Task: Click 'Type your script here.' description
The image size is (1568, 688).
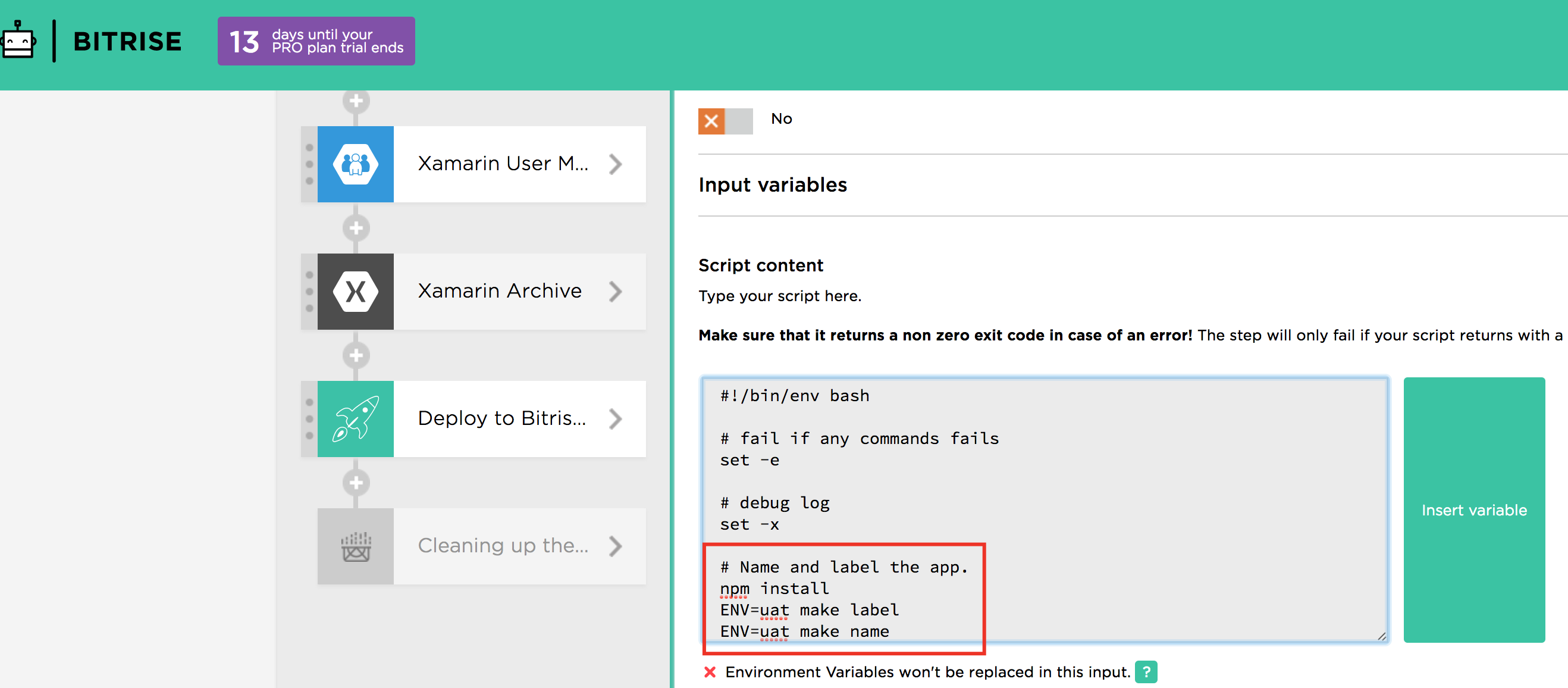Action: pos(780,296)
